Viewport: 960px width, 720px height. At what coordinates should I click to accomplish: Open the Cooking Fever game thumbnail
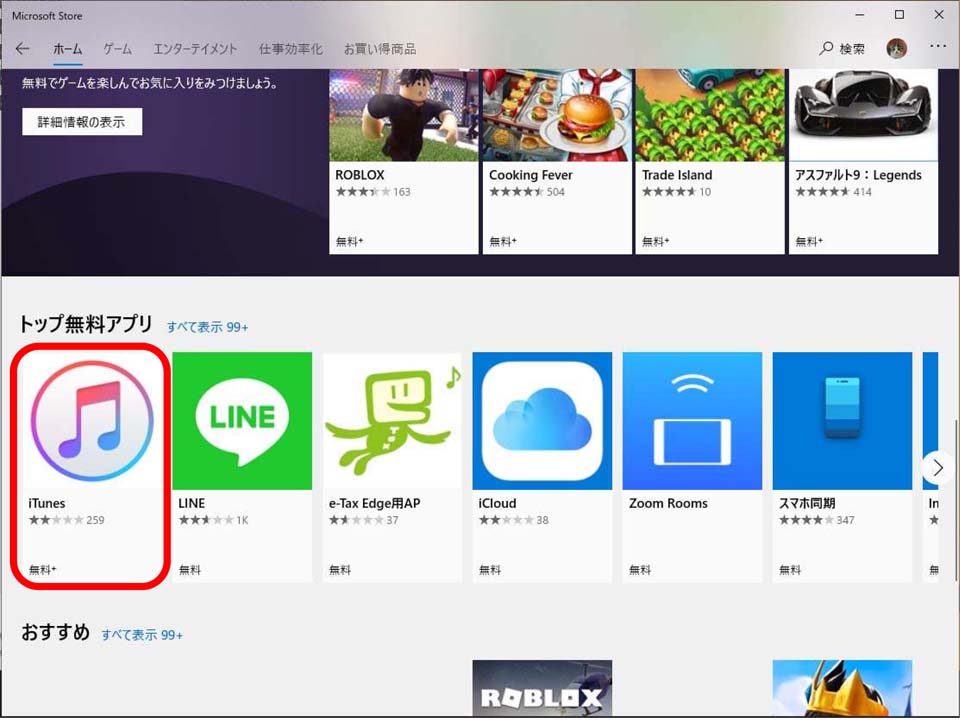point(557,115)
